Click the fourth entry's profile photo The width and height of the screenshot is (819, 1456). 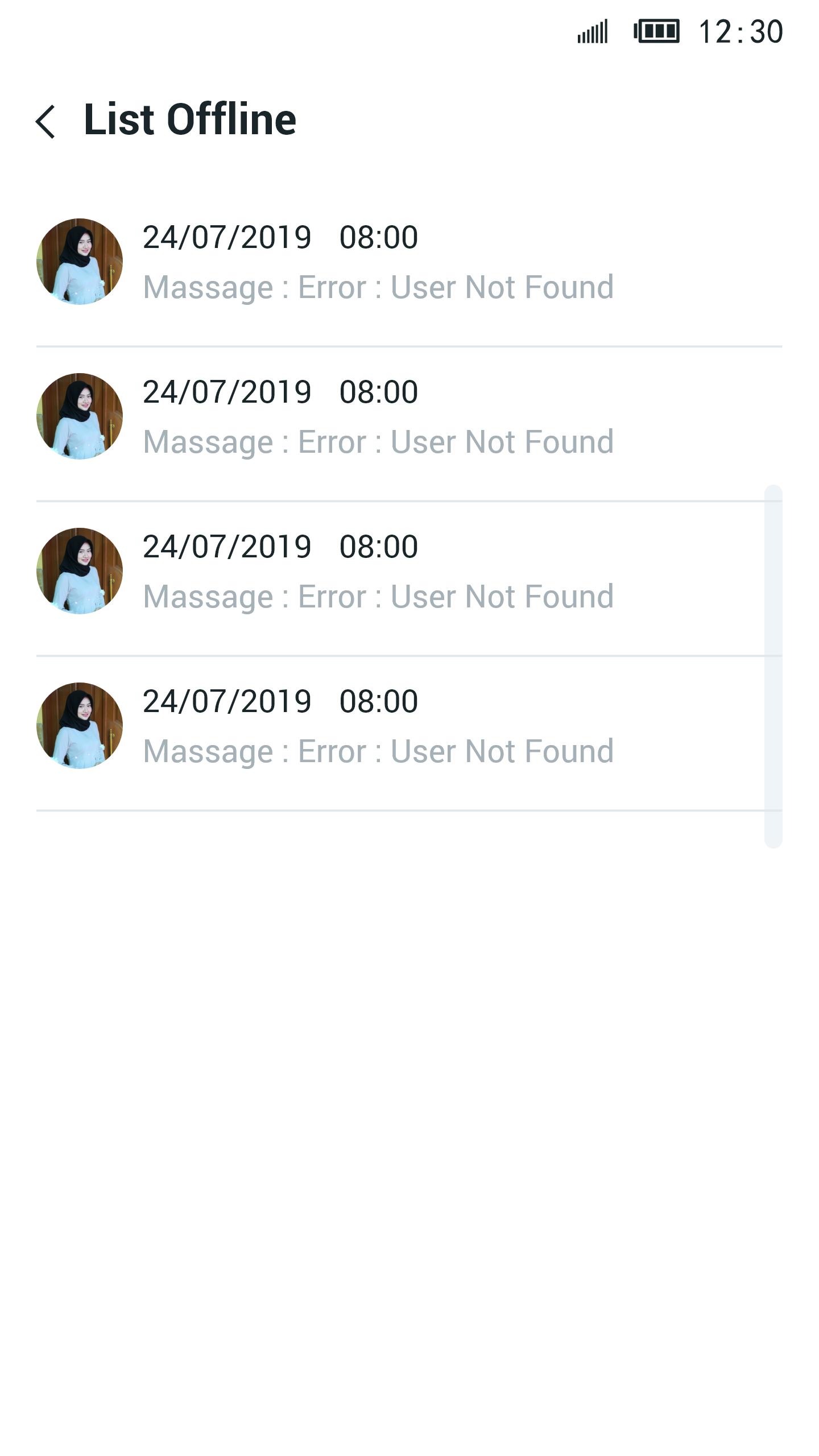point(80,726)
